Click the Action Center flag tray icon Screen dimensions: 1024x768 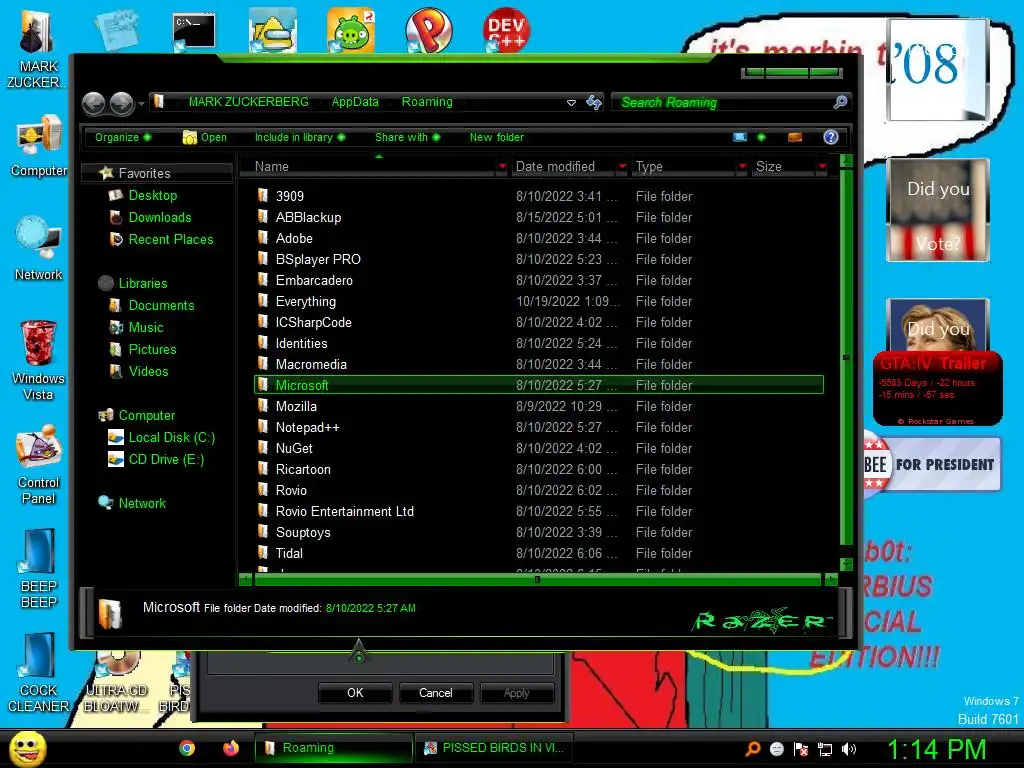801,749
